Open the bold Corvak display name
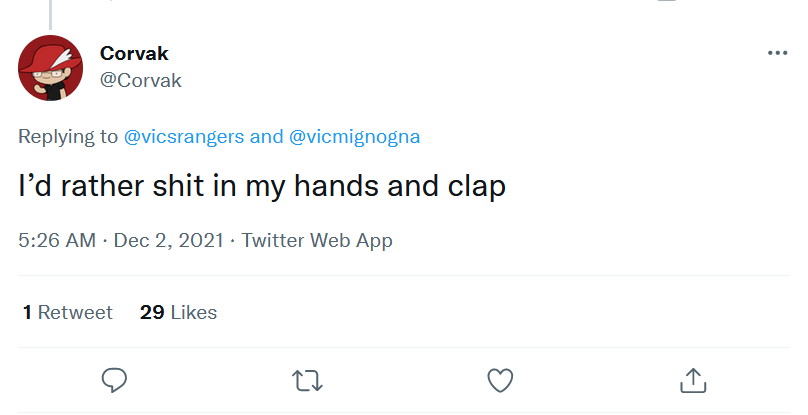Viewport: 808px width, 415px height. click(x=134, y=53)
